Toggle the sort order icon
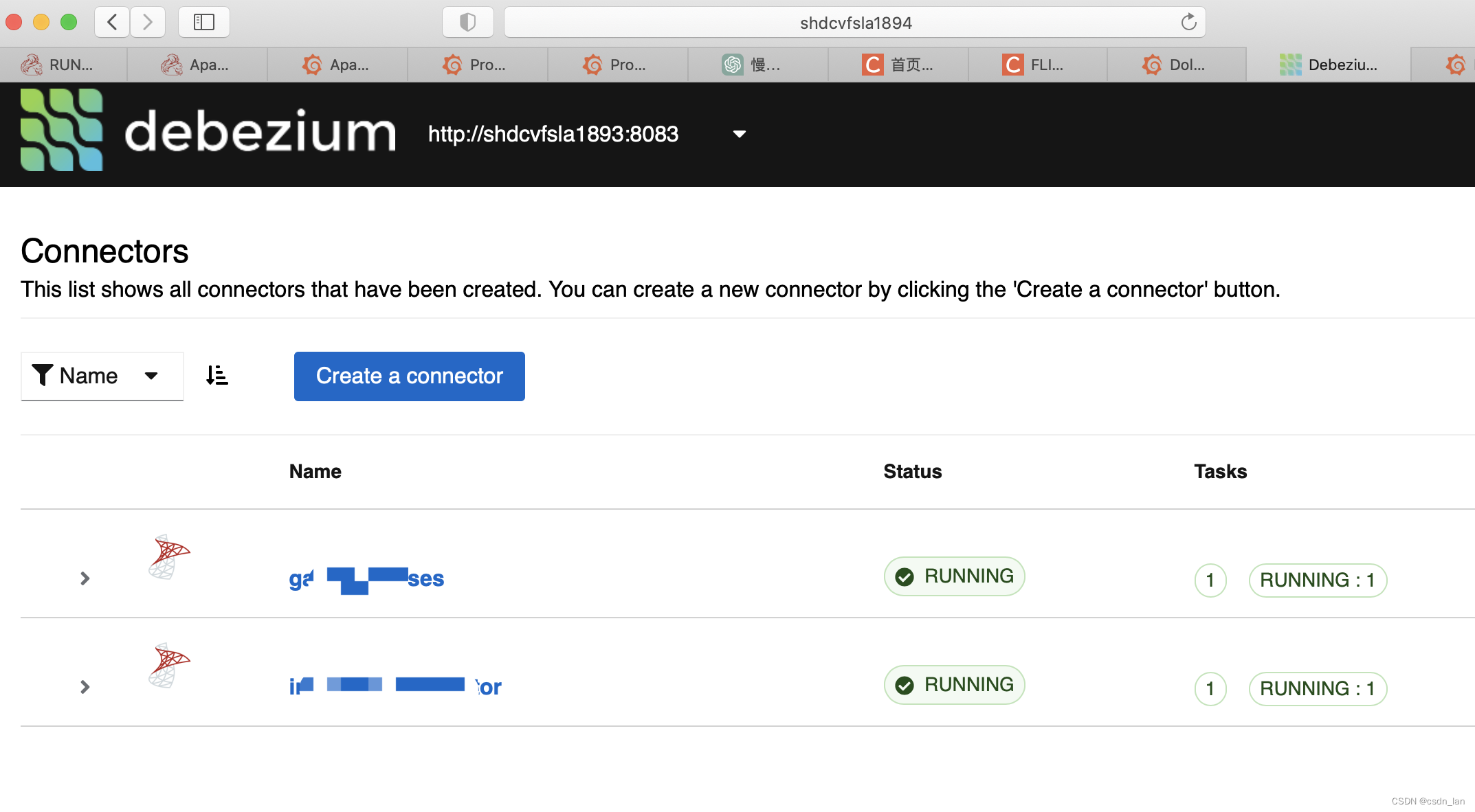The width and height of the screenshot is (1475, 812). click(217, 375)
